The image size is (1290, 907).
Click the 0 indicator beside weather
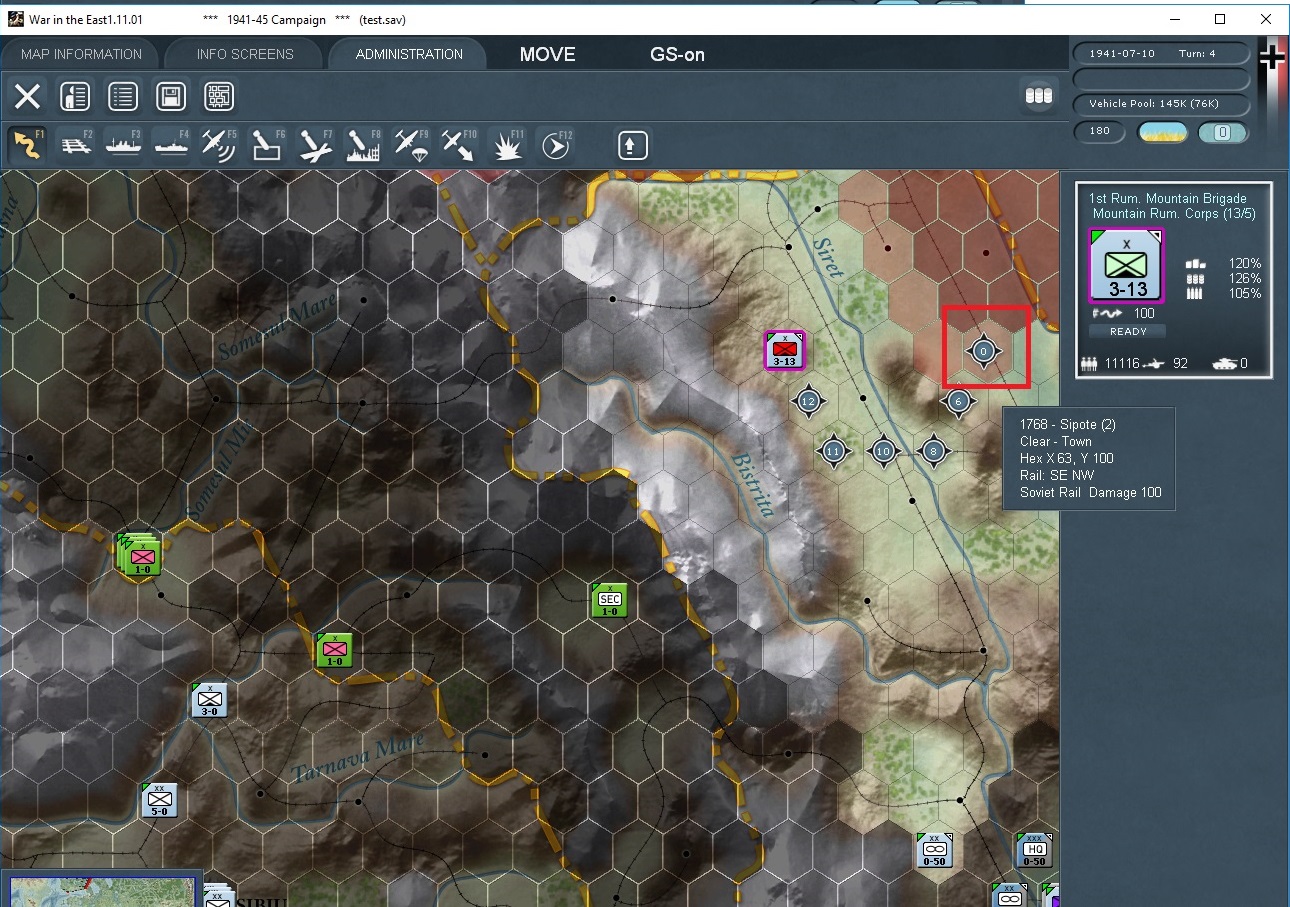(1222, 132)
